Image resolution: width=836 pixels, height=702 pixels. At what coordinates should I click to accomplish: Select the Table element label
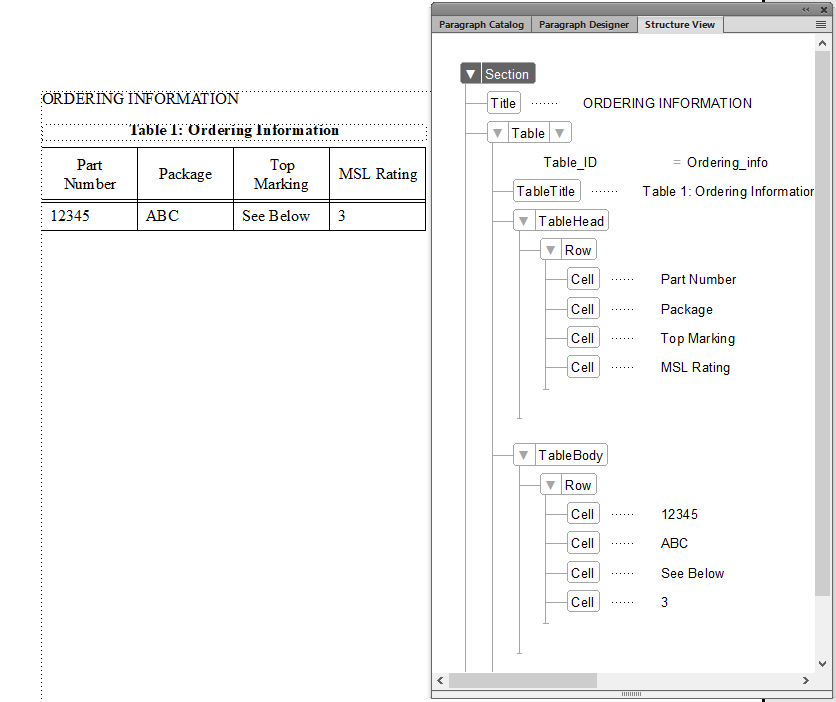pyautogui.click(x=528, y=133)
